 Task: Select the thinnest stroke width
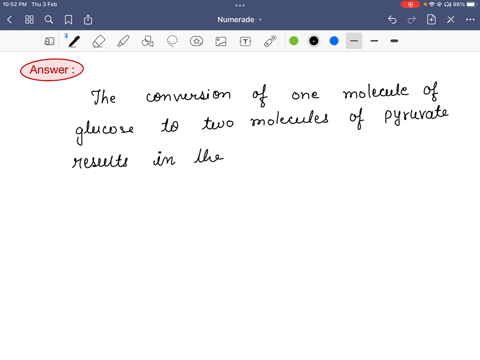click(354, 41)
